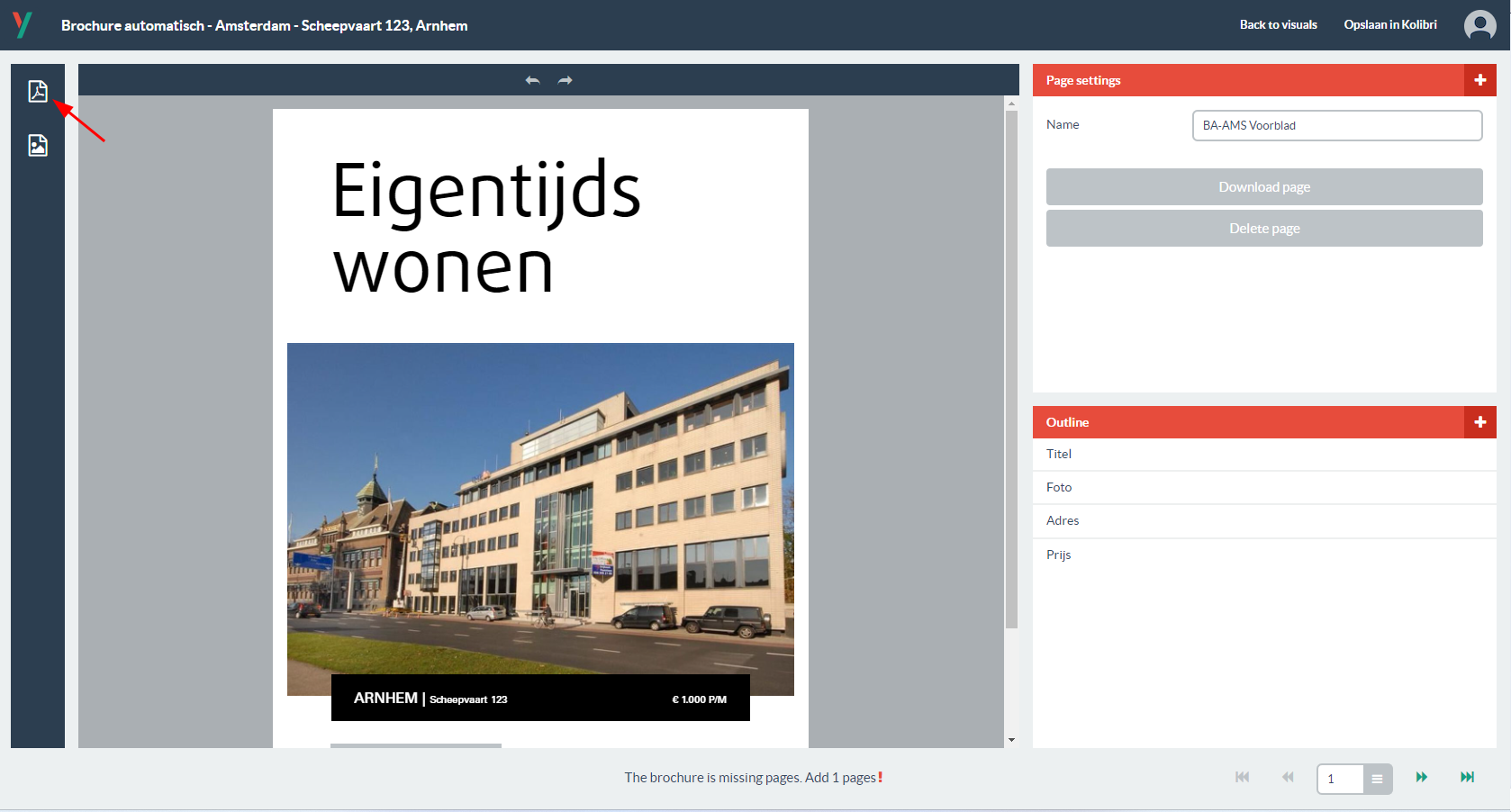Click the Outline panel header
The width and height of the screenshot is (1511, 812).
(1248, 422)
